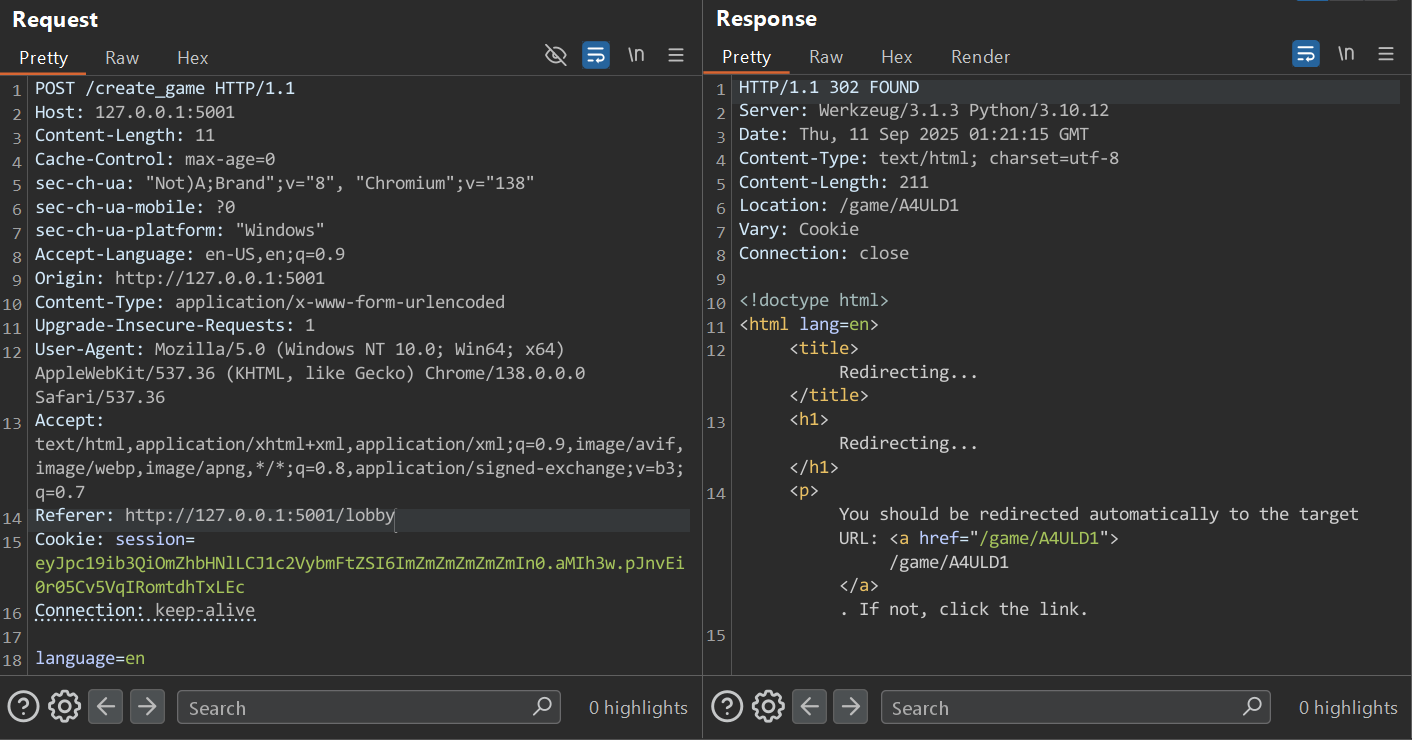This screenshot has height=740, width=1412.
Task: Go to next match in Response search
Action: point(850,707)
